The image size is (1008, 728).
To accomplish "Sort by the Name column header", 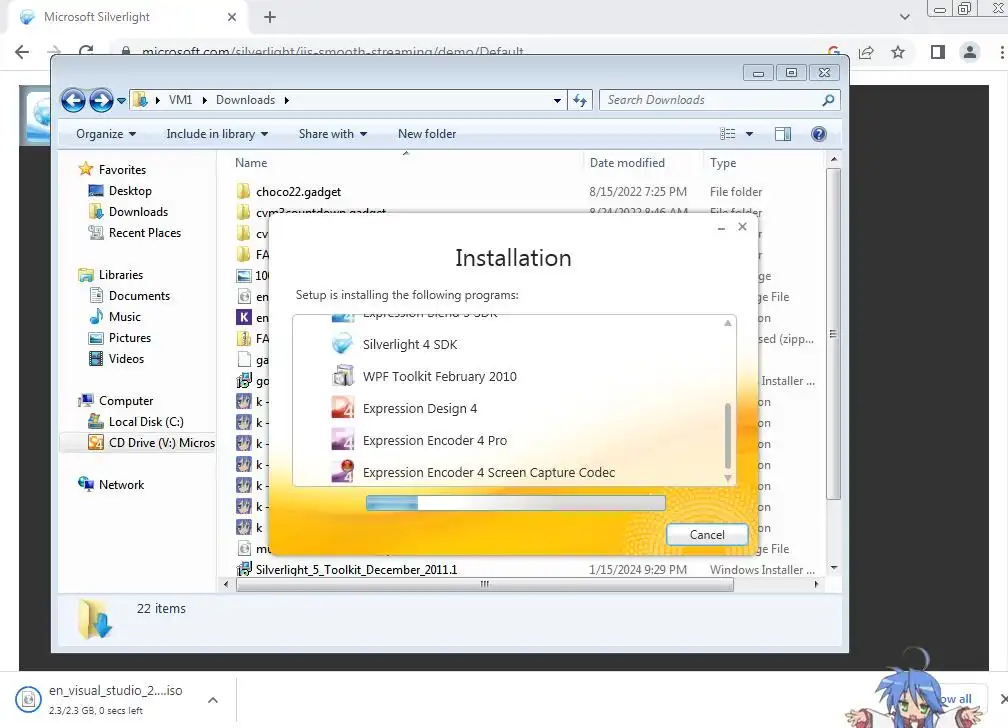I will coord(251,163).
